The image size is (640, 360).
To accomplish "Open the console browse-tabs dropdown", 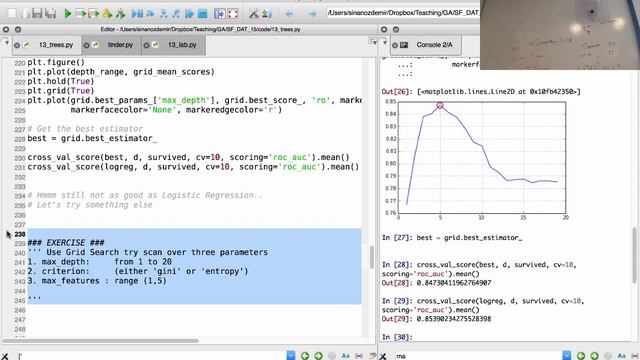I will click(384, 42).
